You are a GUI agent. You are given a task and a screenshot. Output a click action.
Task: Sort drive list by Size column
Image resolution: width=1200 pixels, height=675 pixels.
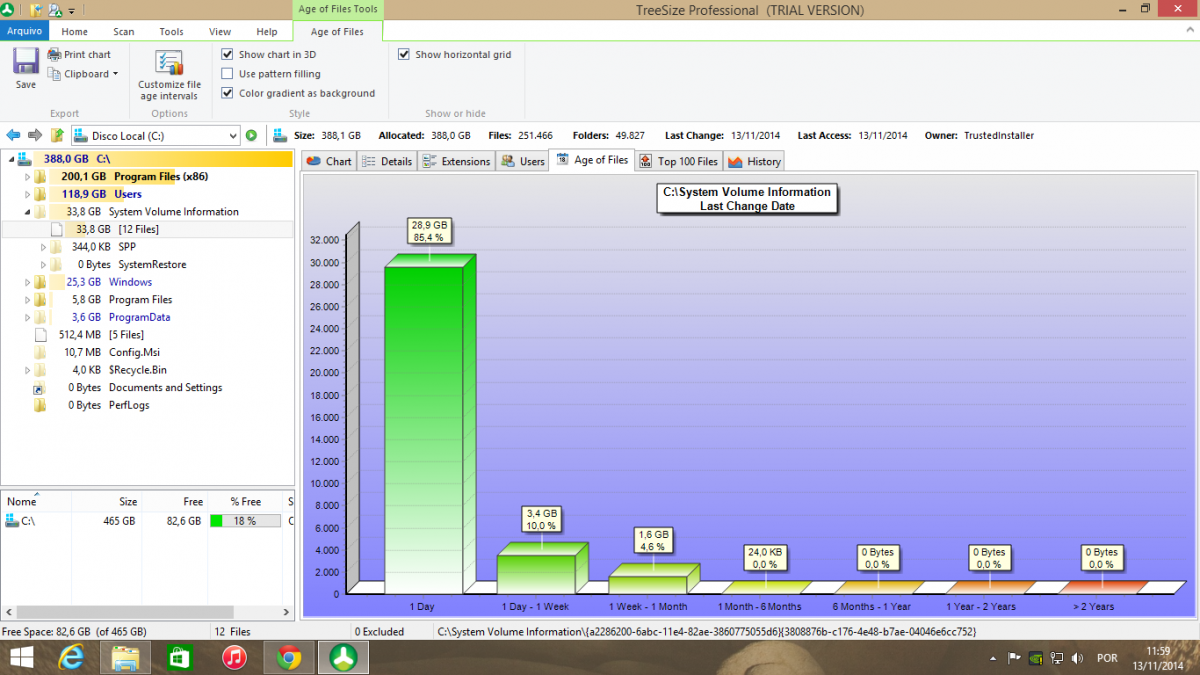coord(105,502)
